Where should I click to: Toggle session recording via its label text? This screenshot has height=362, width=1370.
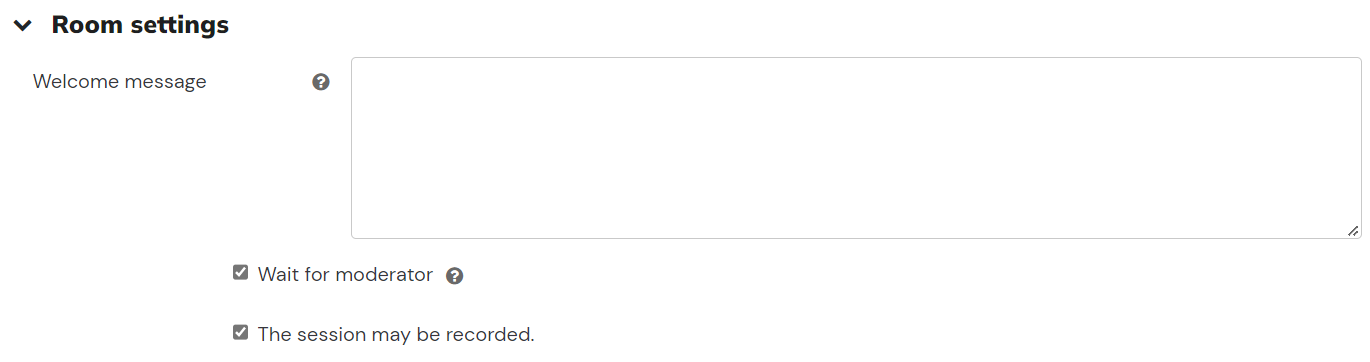(396, 335)
